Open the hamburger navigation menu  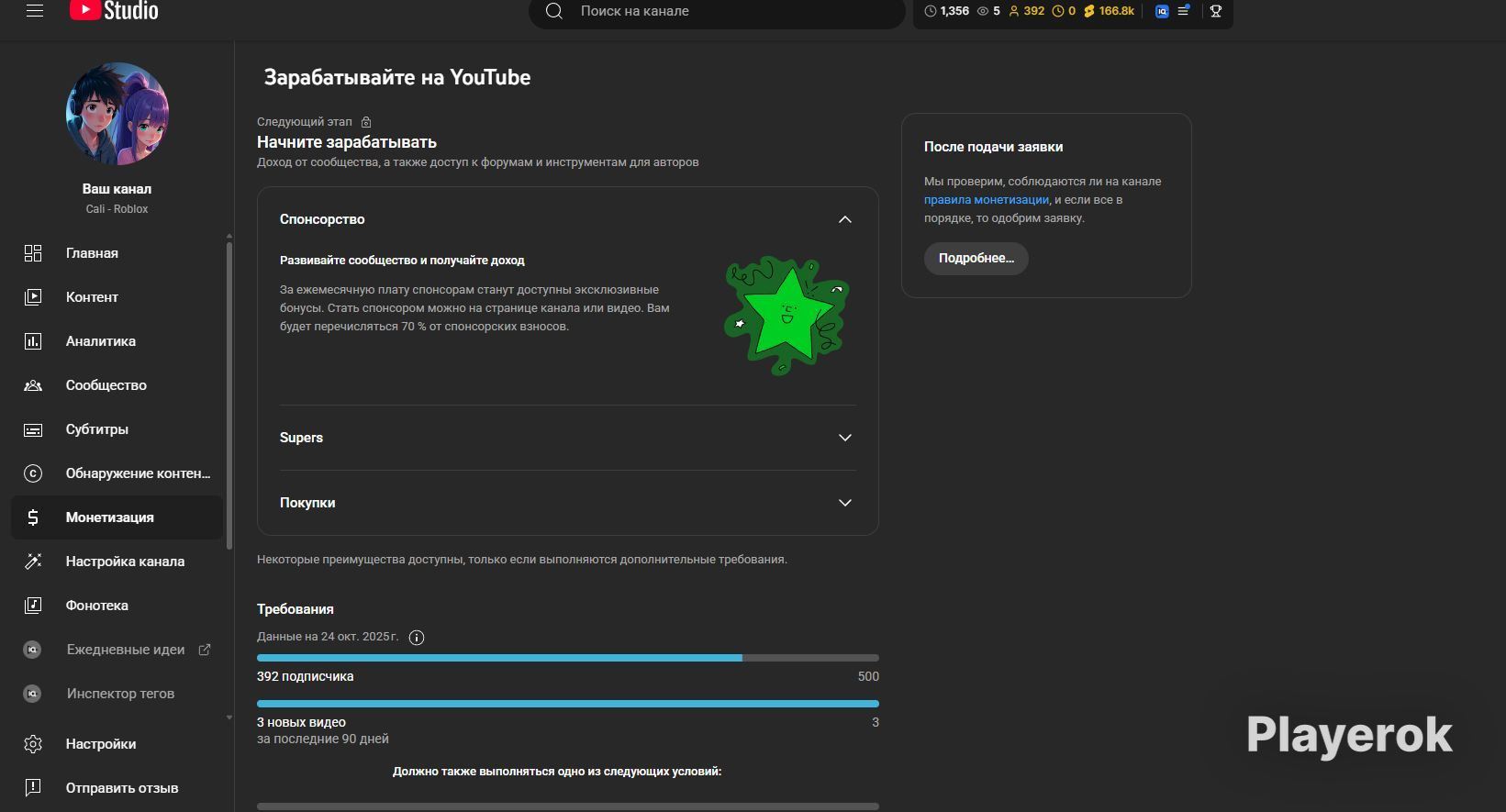point(35,11)
